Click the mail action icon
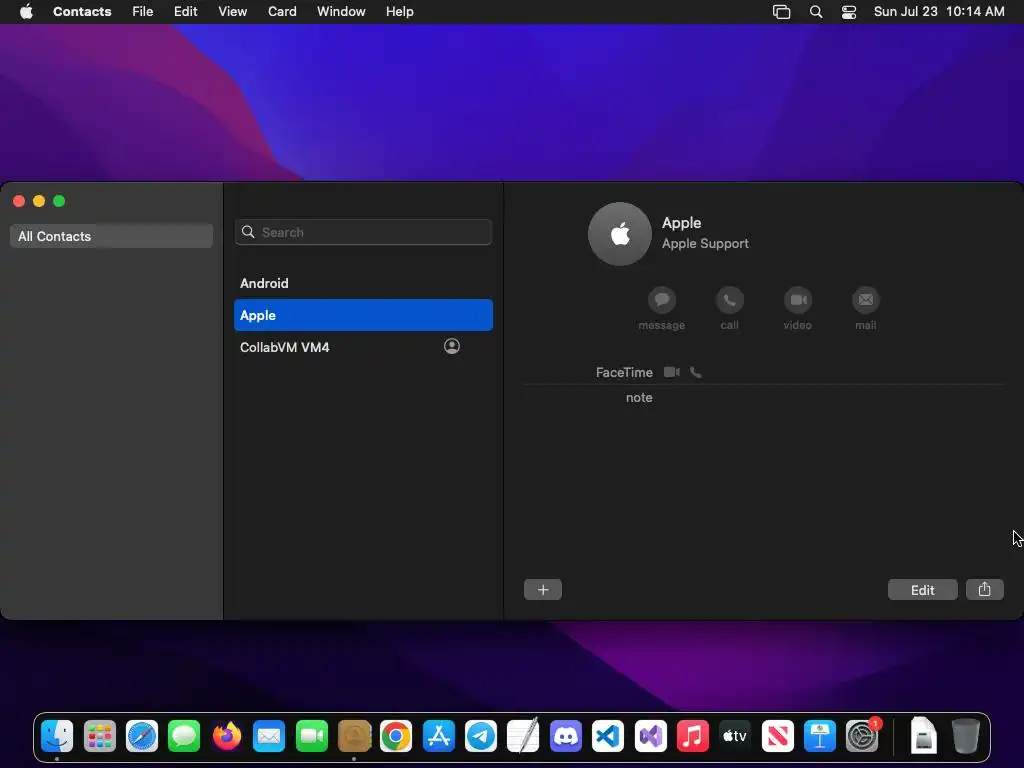1024x768 pixels. [865, 300]
